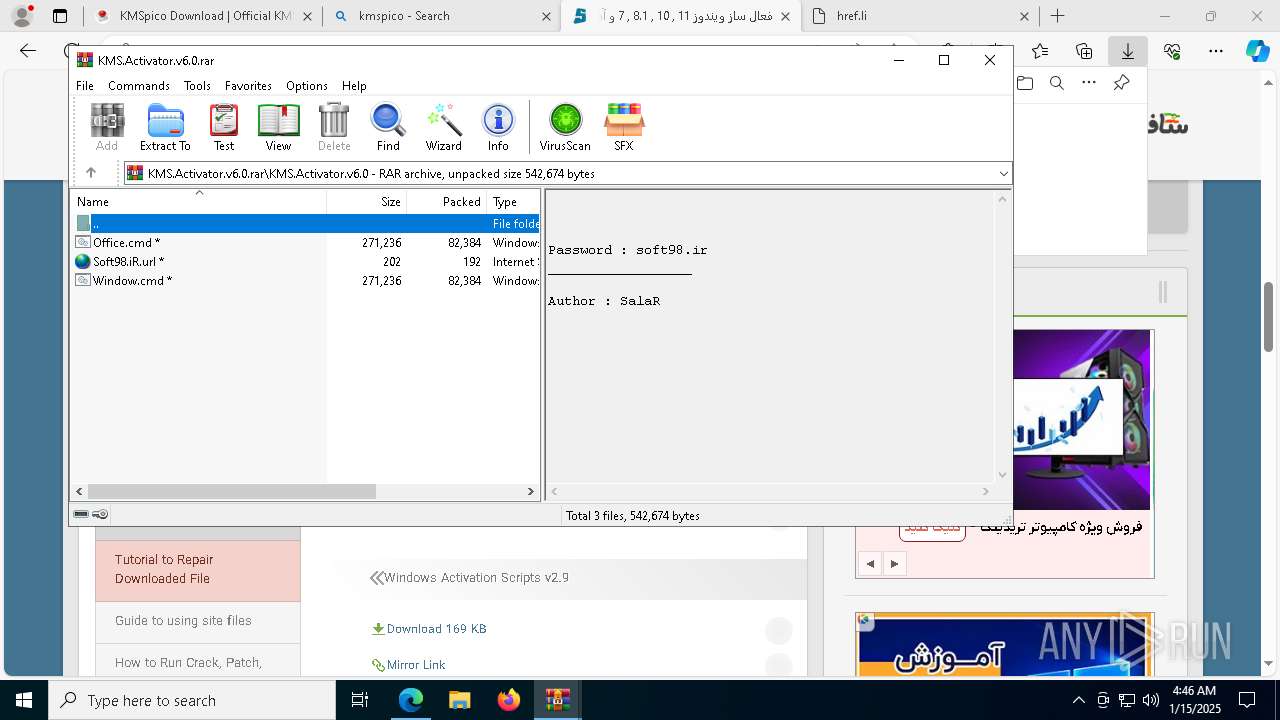This screenshot has width=1280, height=720.
Task: Select Window.cmd file
Action: 132,281
